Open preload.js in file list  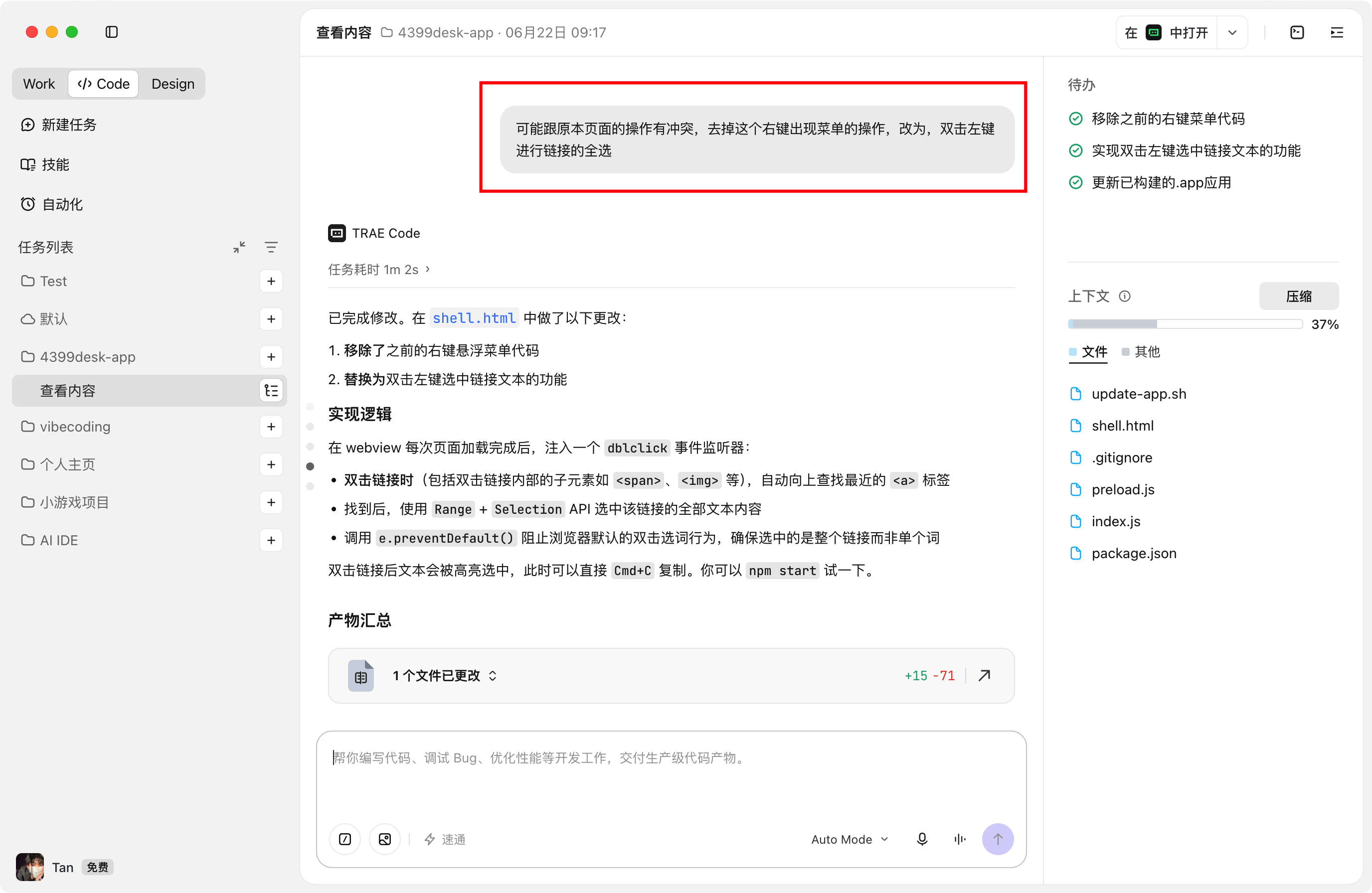[1112, 490]
